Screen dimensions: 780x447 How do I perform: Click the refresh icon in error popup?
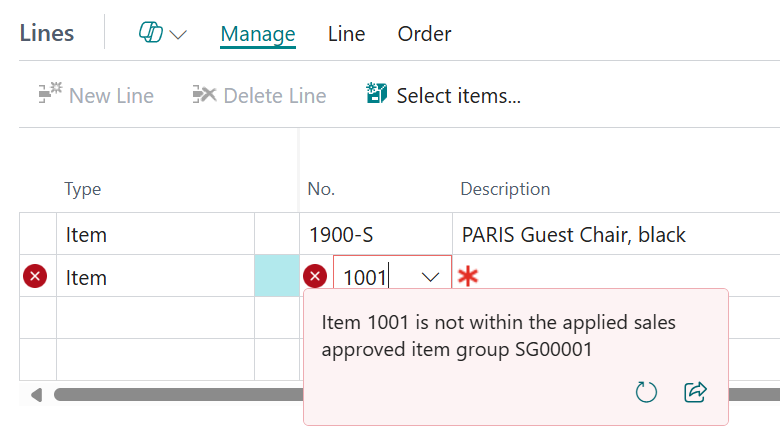coord(646,392)
